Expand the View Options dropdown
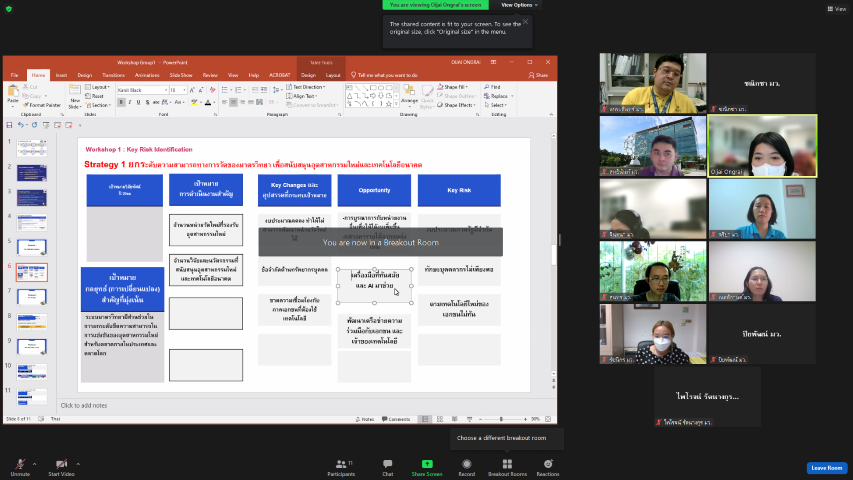Screen dimensions: 853x480 [519, 5]
